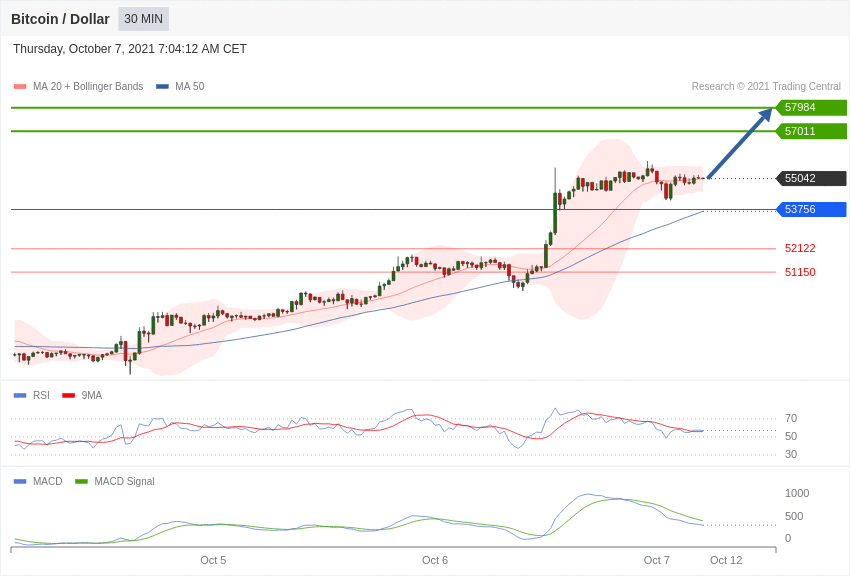
Task: Click the 51150 red support label
Action: (x=800, y=272)
